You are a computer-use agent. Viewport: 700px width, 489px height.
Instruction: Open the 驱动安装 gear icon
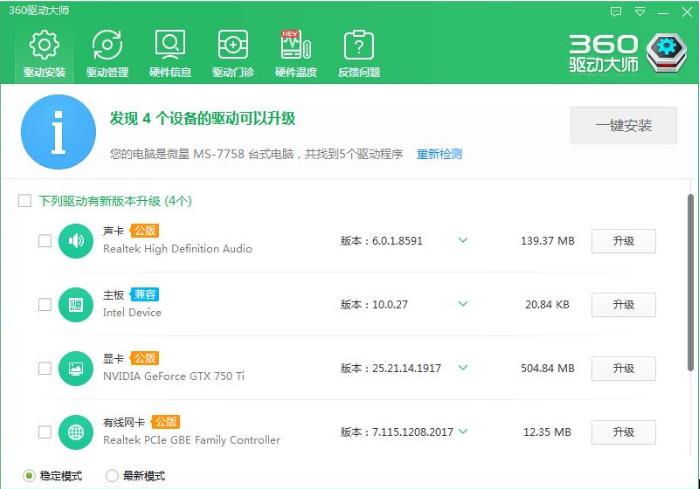click(x=44, y=46)
